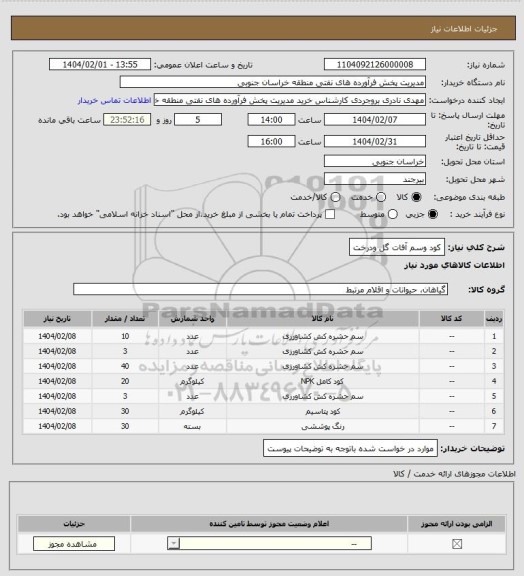The image size is (524, 576).
Task: Click row 1 item name سم حشره کش
Action: click(323, 336)
